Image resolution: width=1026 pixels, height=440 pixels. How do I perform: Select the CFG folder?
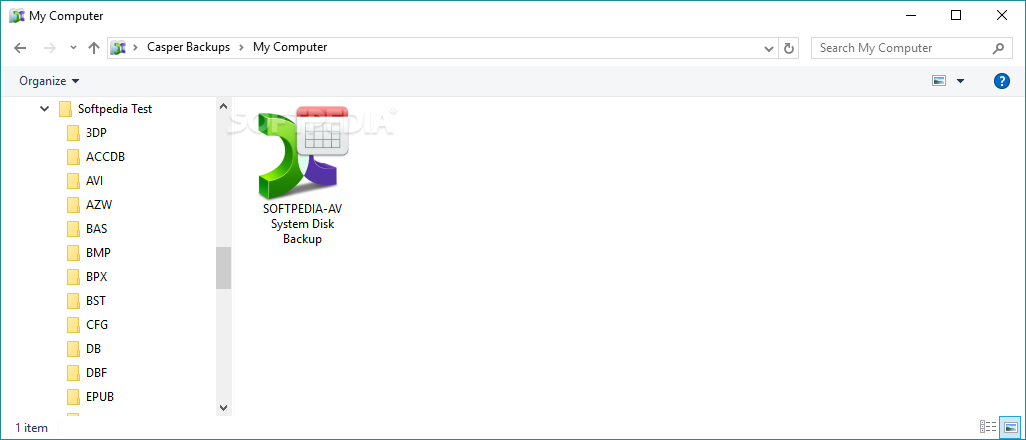tap(97, 325)
